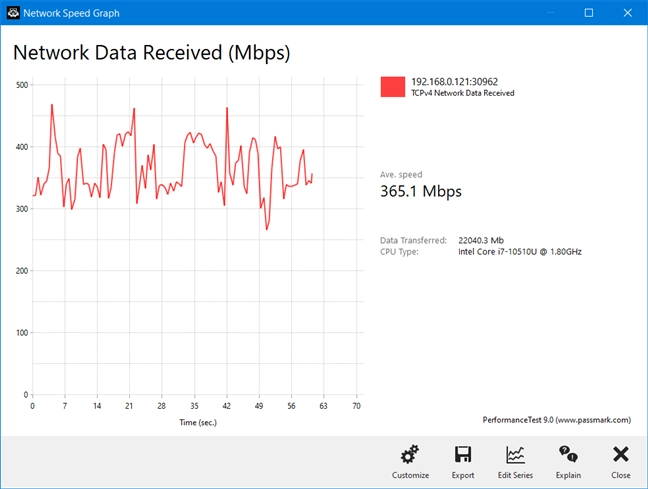Open the Customize gear icon
Screen dimensions: 648x489
point(410,454)
